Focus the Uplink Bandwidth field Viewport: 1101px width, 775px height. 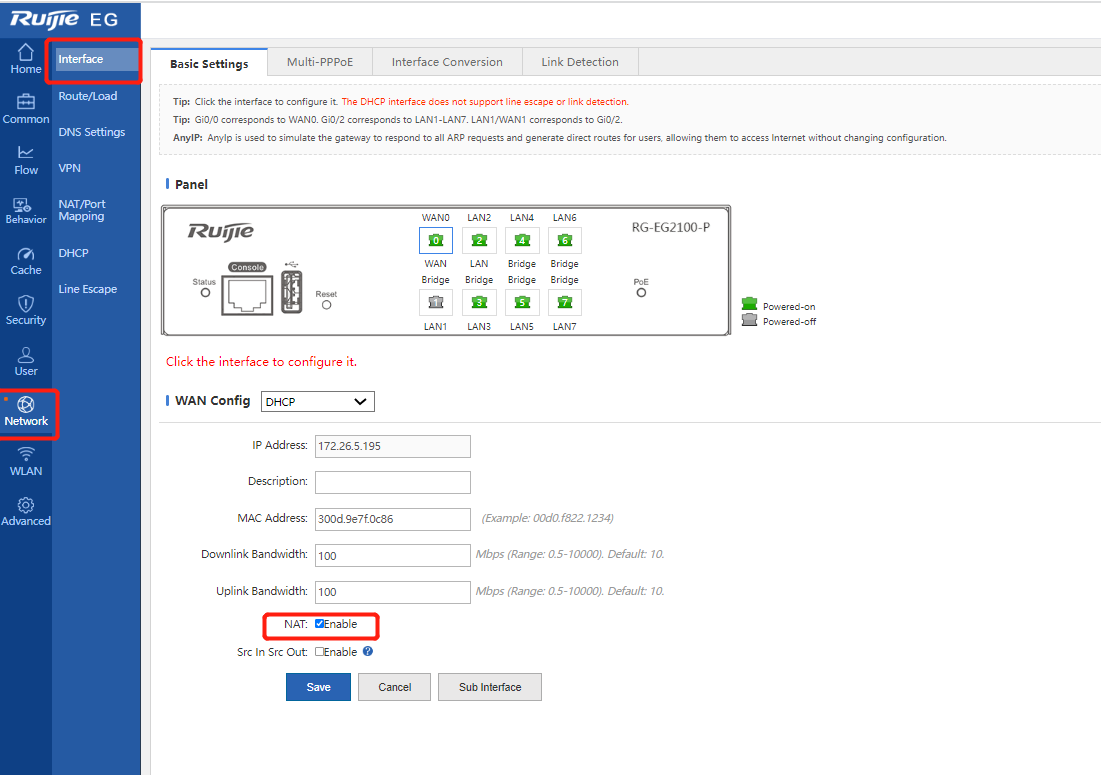point(393,592)
